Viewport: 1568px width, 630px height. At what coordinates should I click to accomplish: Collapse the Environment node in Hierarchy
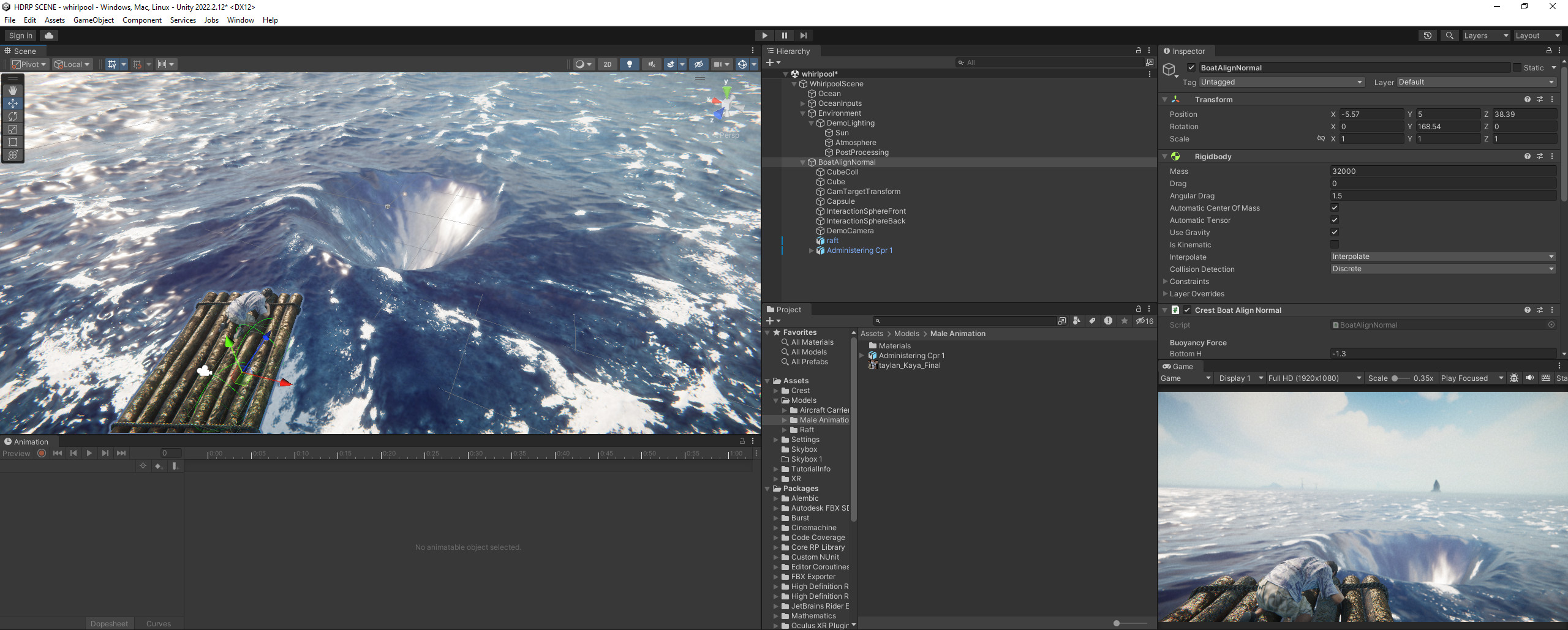click(x=803, y=113)
